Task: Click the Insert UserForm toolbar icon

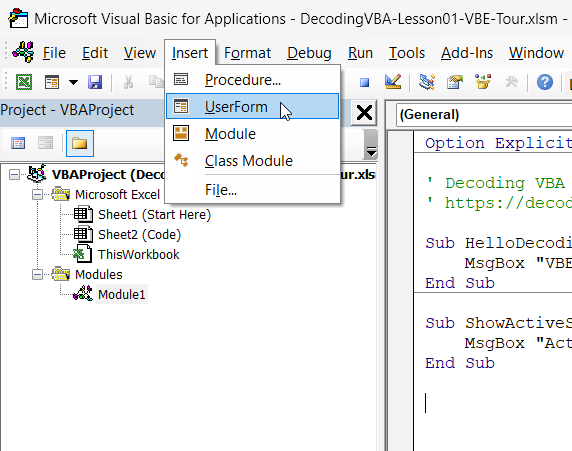Action: pyautogui.click(x=52, y=82)
